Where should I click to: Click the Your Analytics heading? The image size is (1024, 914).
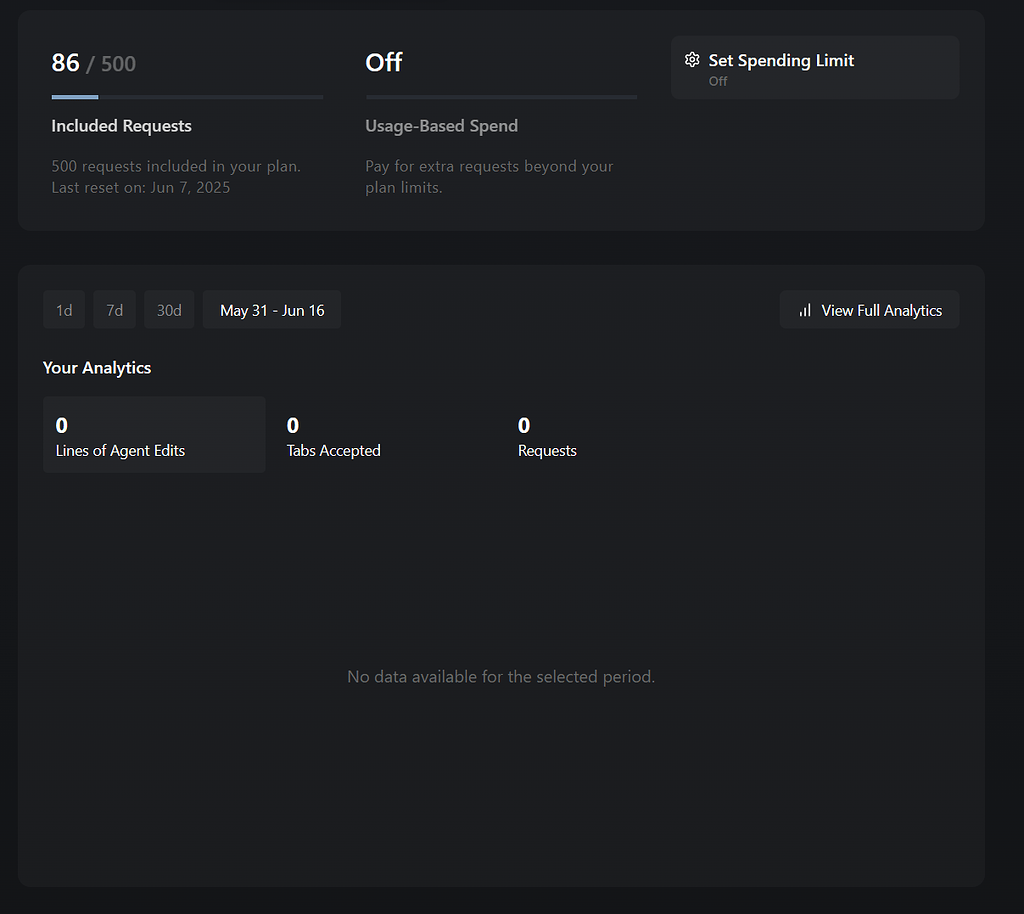pyautogui.click(x=97, y=367)
